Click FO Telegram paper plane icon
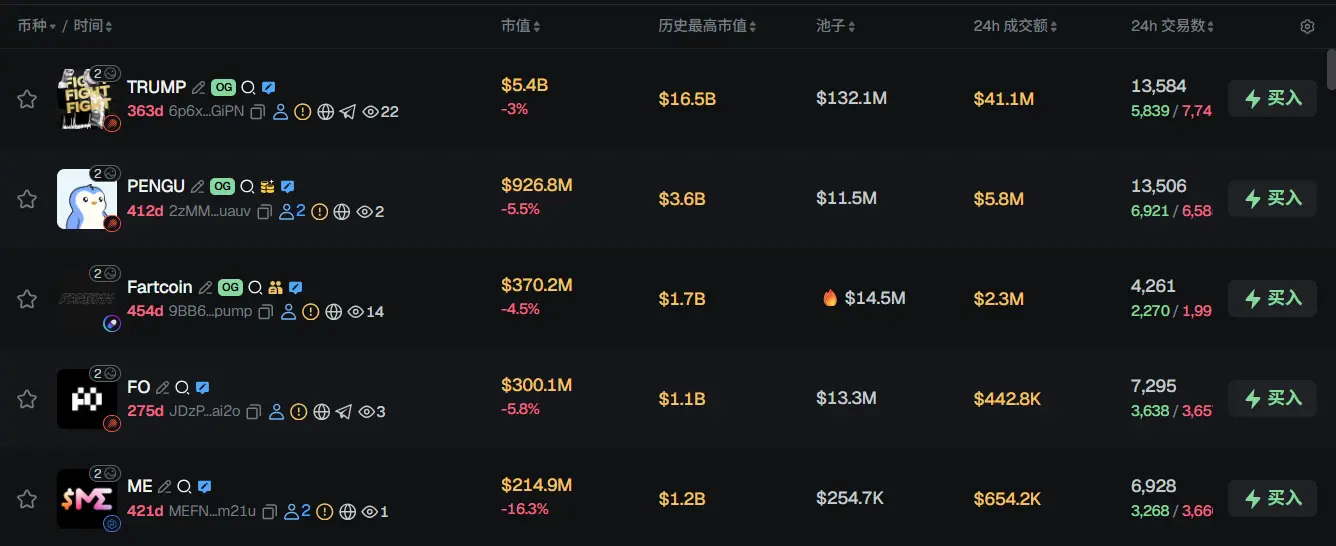 (x=343, y=412)
